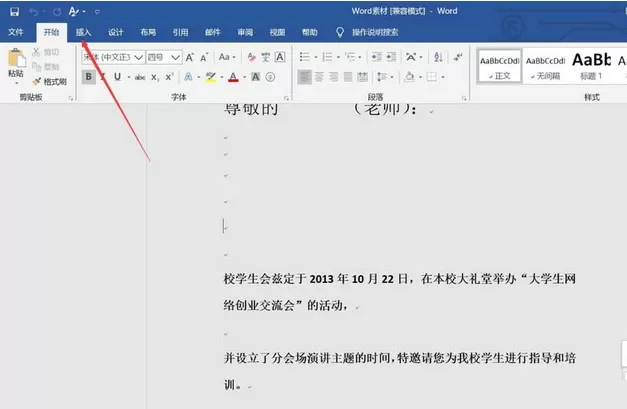Apply red font color A

pos(233,77)
